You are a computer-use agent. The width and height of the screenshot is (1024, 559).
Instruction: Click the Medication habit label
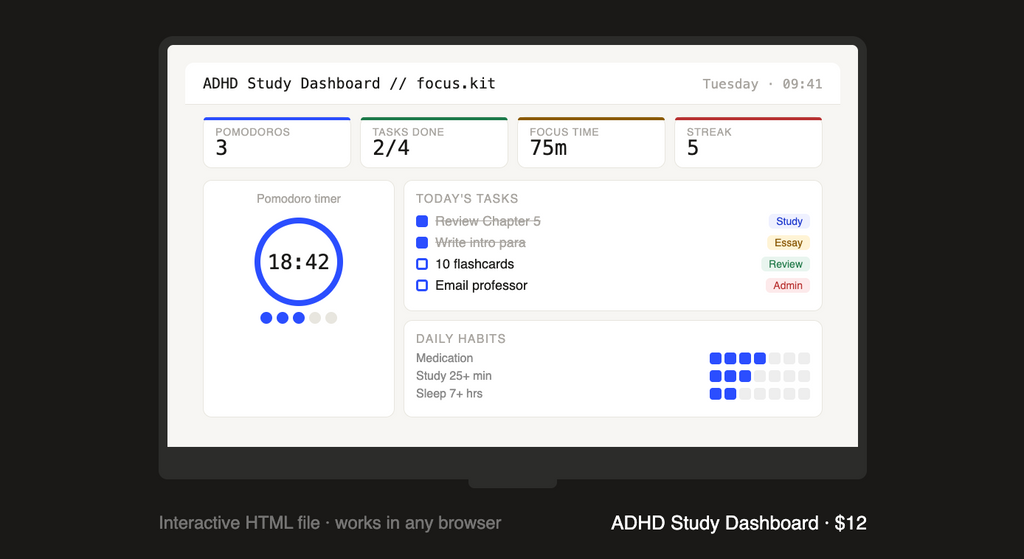444,358
